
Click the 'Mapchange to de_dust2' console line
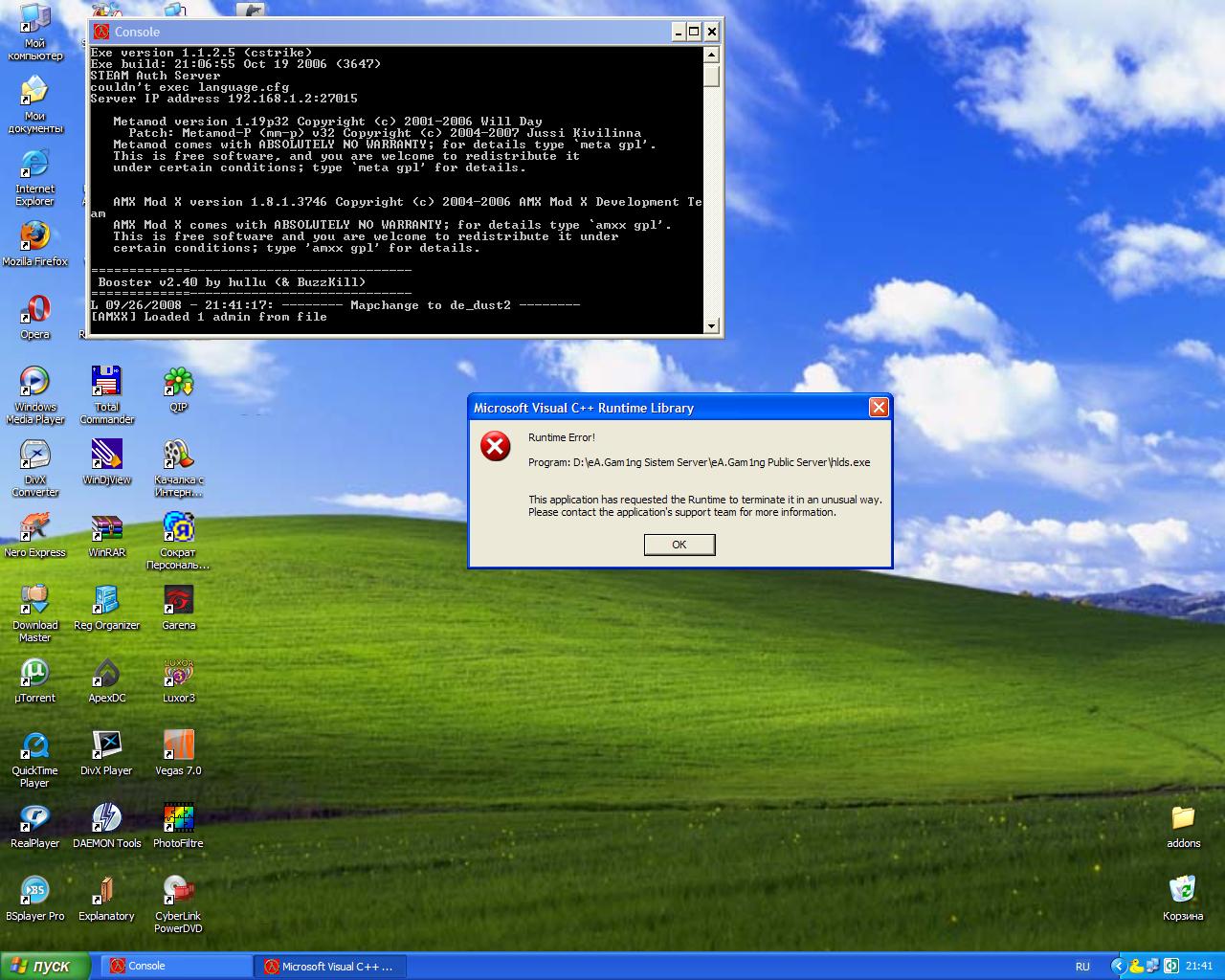[335, 305]
